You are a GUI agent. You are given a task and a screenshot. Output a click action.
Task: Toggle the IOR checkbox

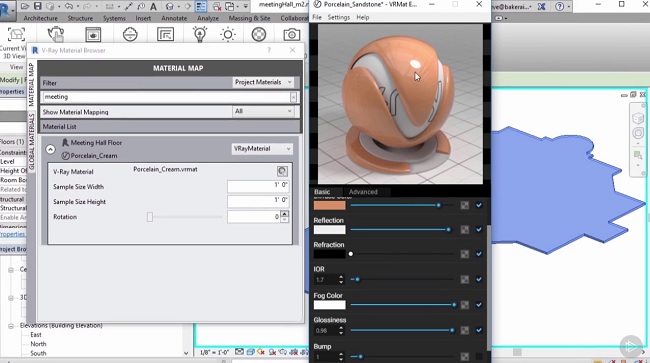click(x=479, y=279)
